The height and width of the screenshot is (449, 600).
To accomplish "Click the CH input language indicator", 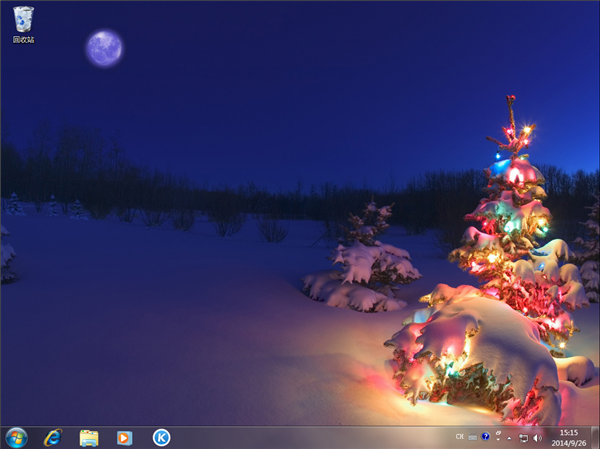I will [460, 437].
